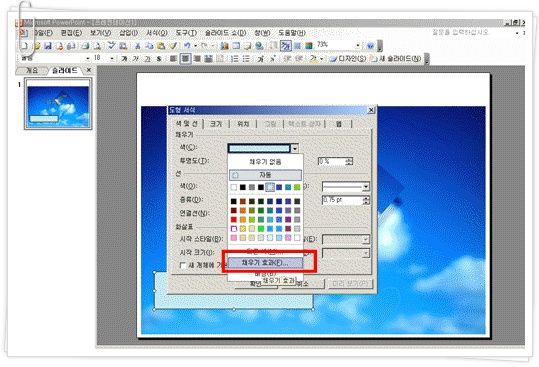539x367 pixels.
Task: Pick the dark red color swatch
Action: [x=234, y=210]
